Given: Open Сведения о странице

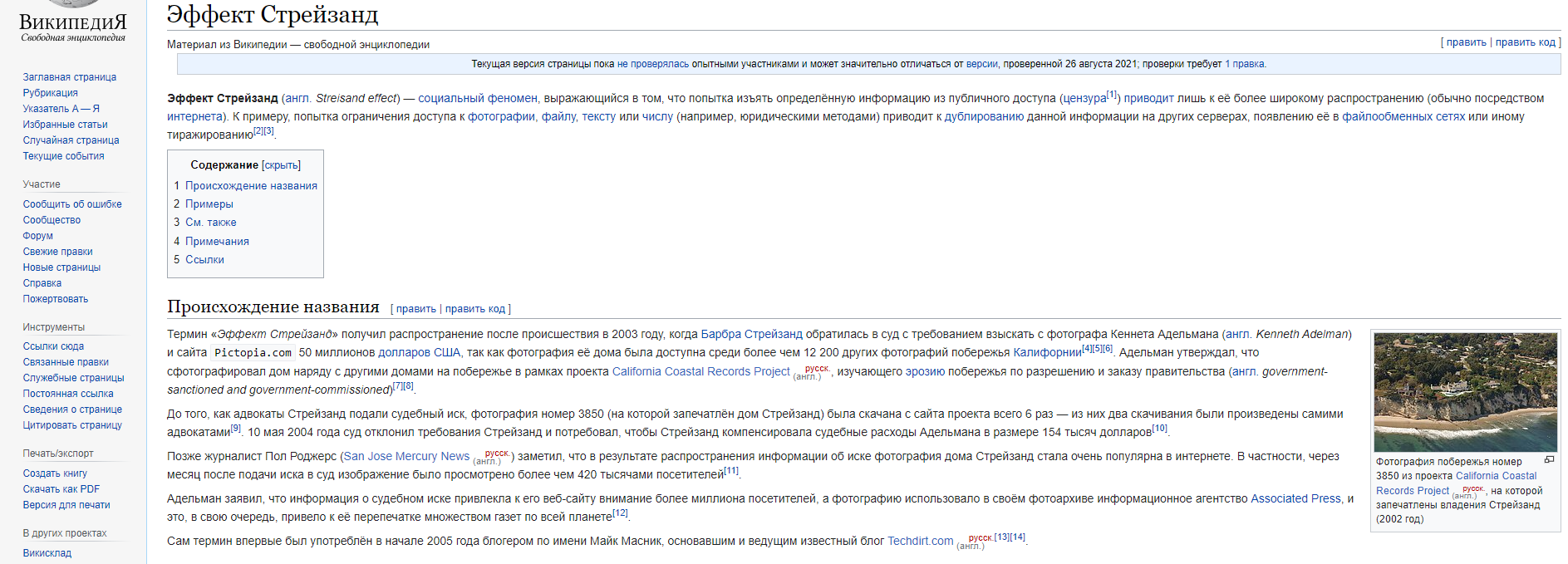Looking at the screenshot, I should coord(72,410).
